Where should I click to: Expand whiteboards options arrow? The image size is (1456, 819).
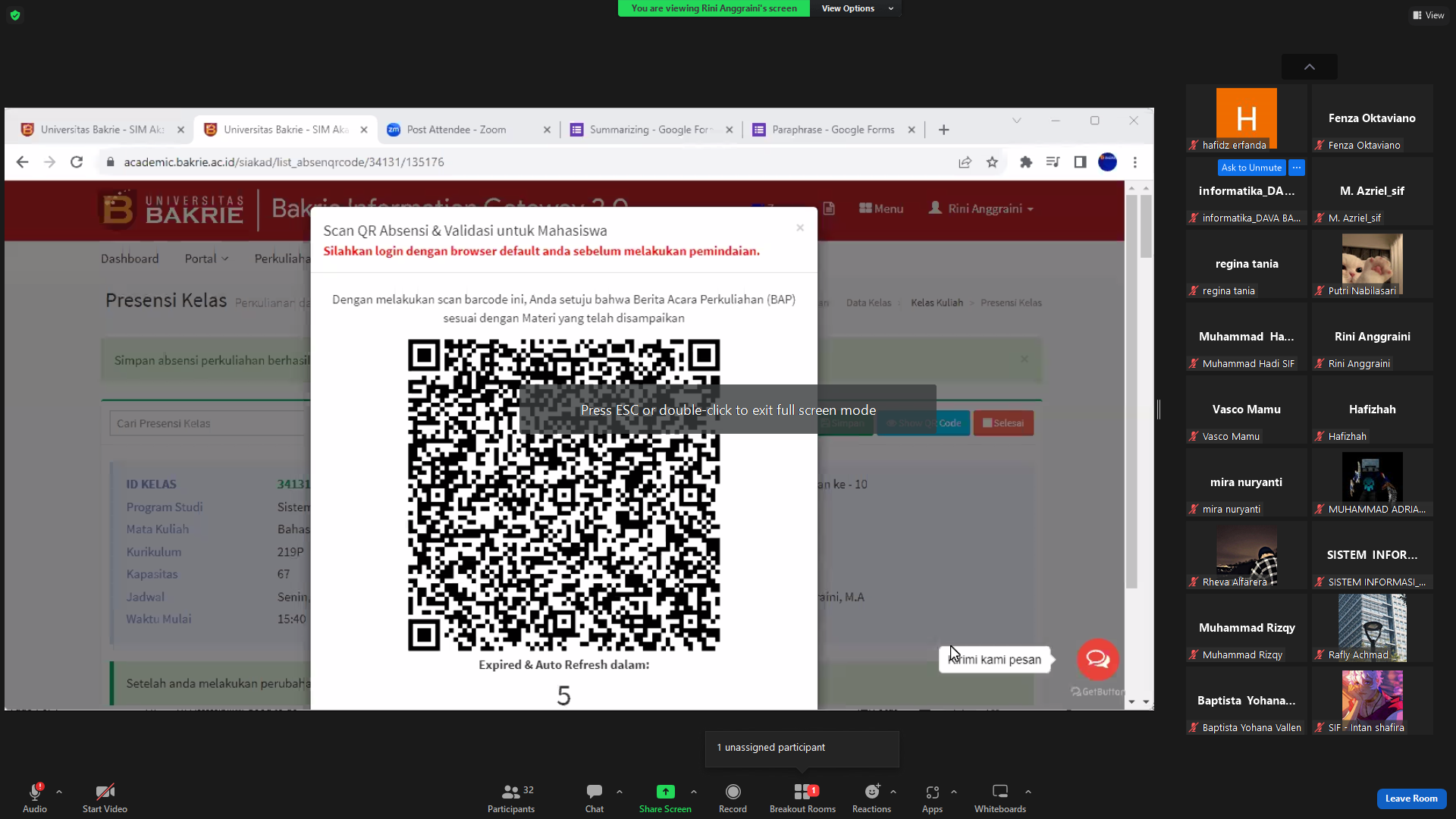pos(1028,792)
